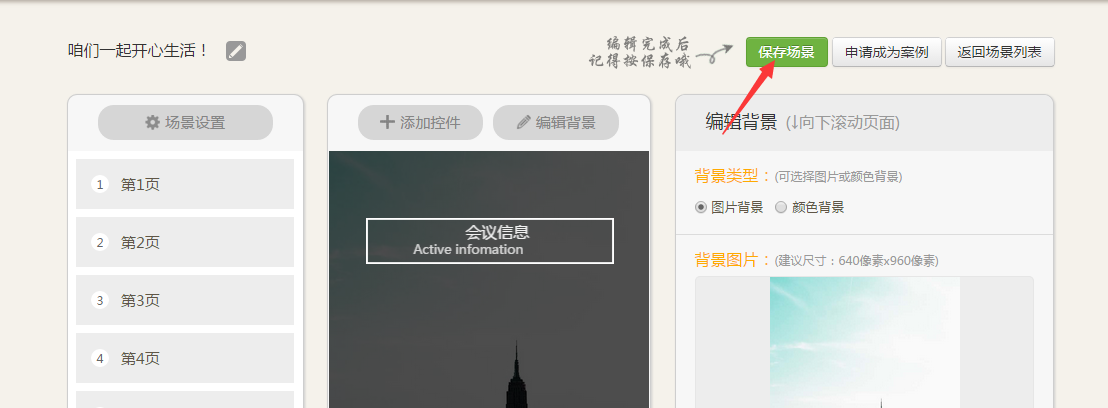Open 场景设置 scene settings
This screenshot has width=1108, height=408.
pos(185,122)
